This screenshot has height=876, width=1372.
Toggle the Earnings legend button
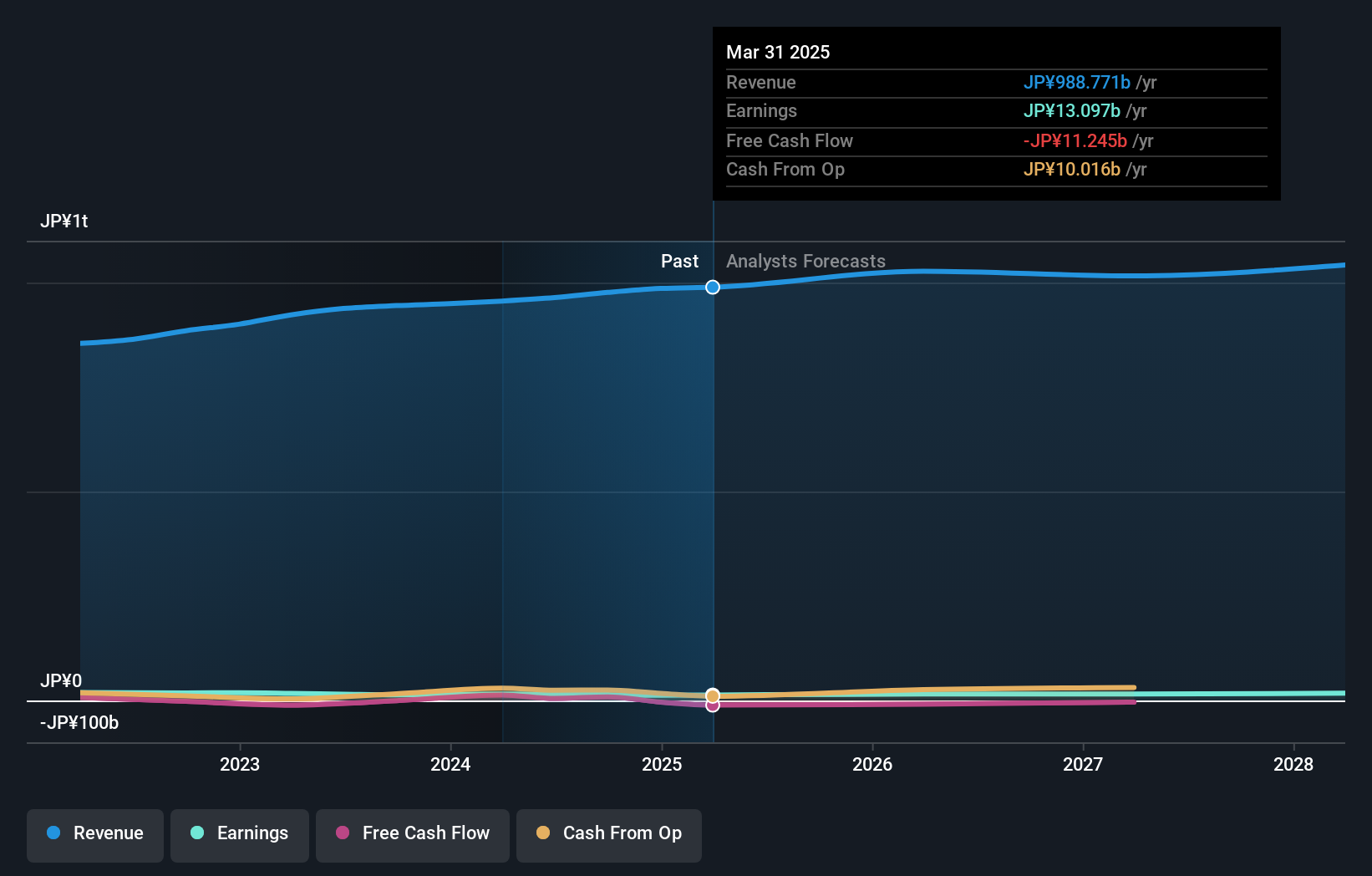point(240,835)
